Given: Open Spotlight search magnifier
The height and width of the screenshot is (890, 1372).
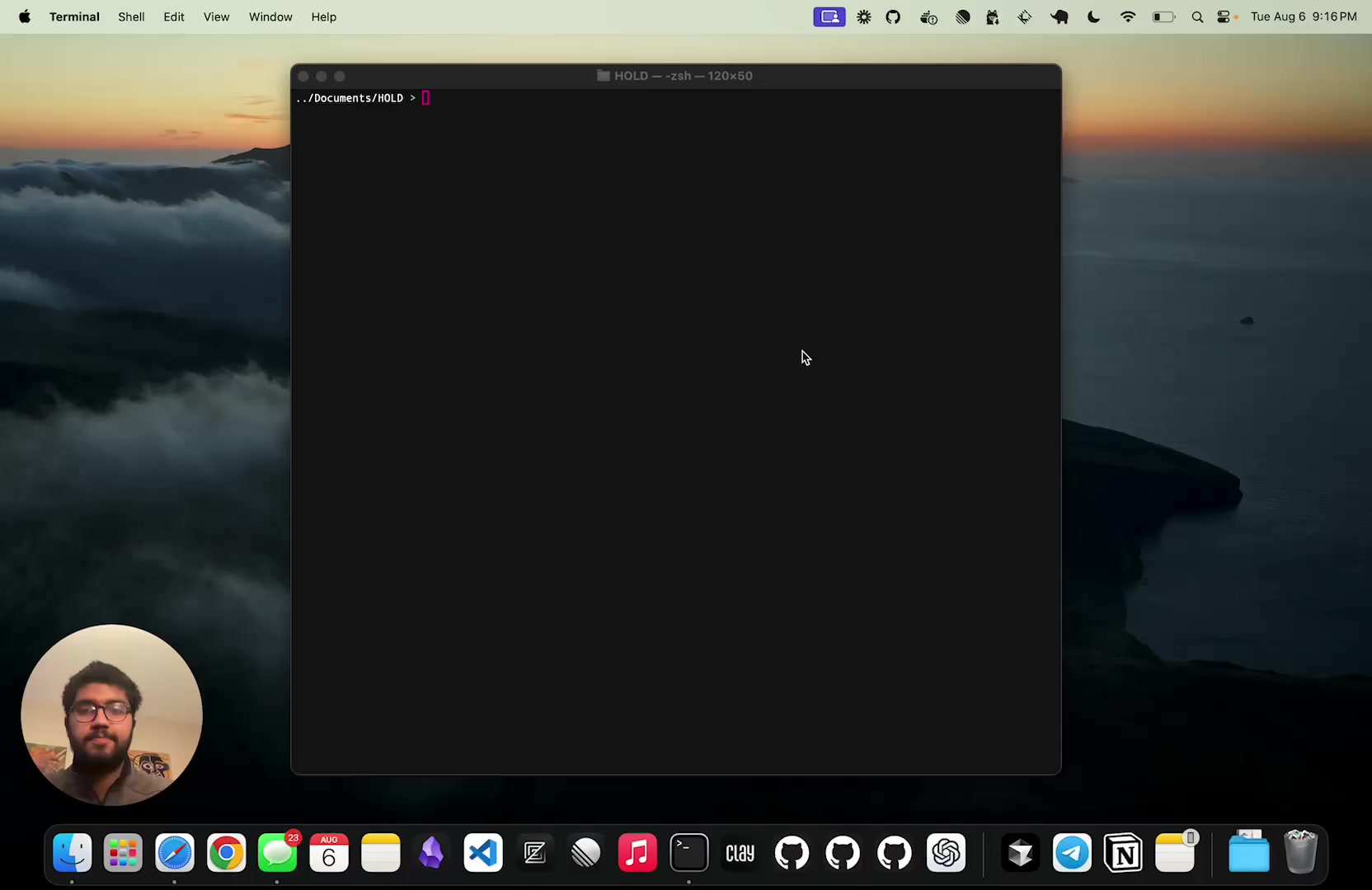Looking at the screenshot, I should [1197, 16].
